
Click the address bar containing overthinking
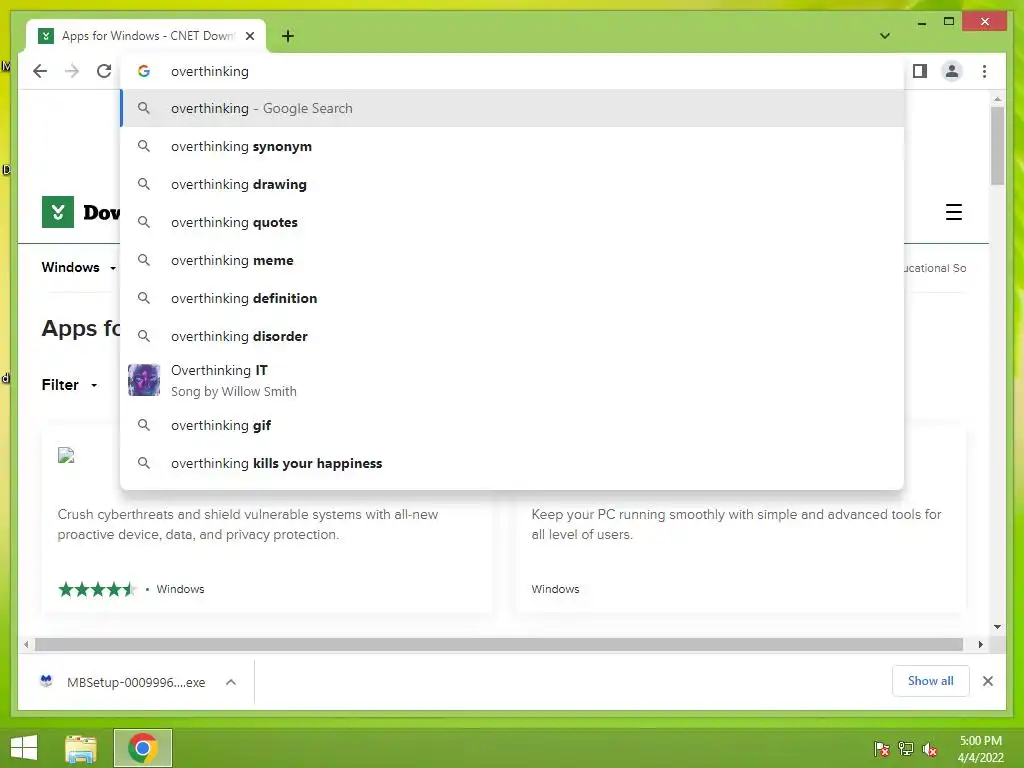(x=512, y=71)
